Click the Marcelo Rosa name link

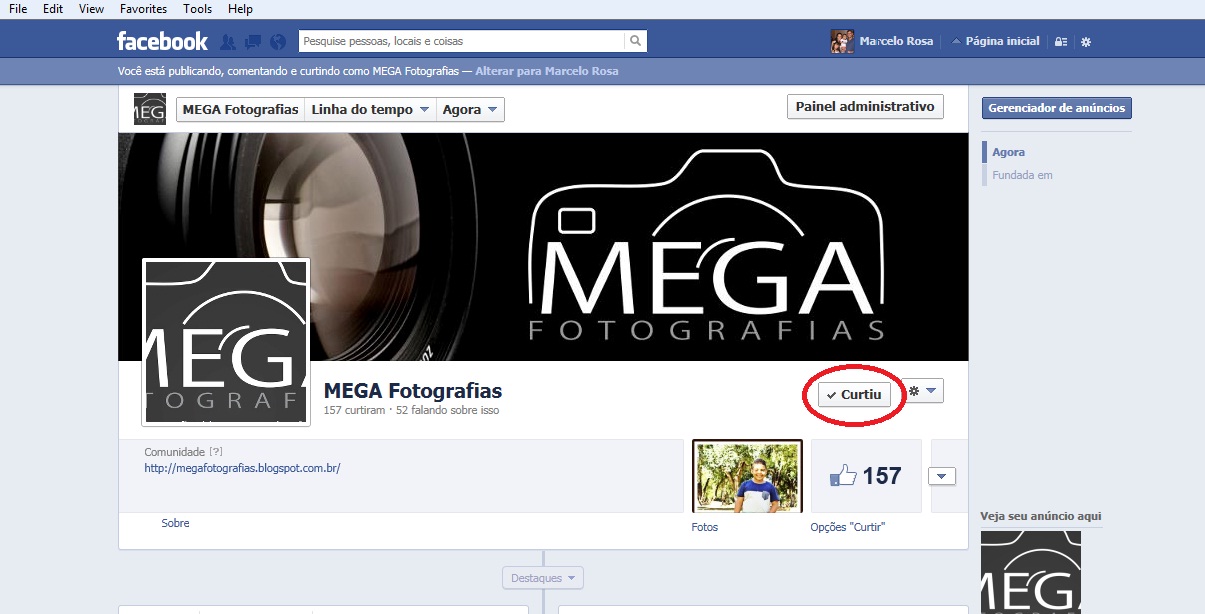click(897, 41)
